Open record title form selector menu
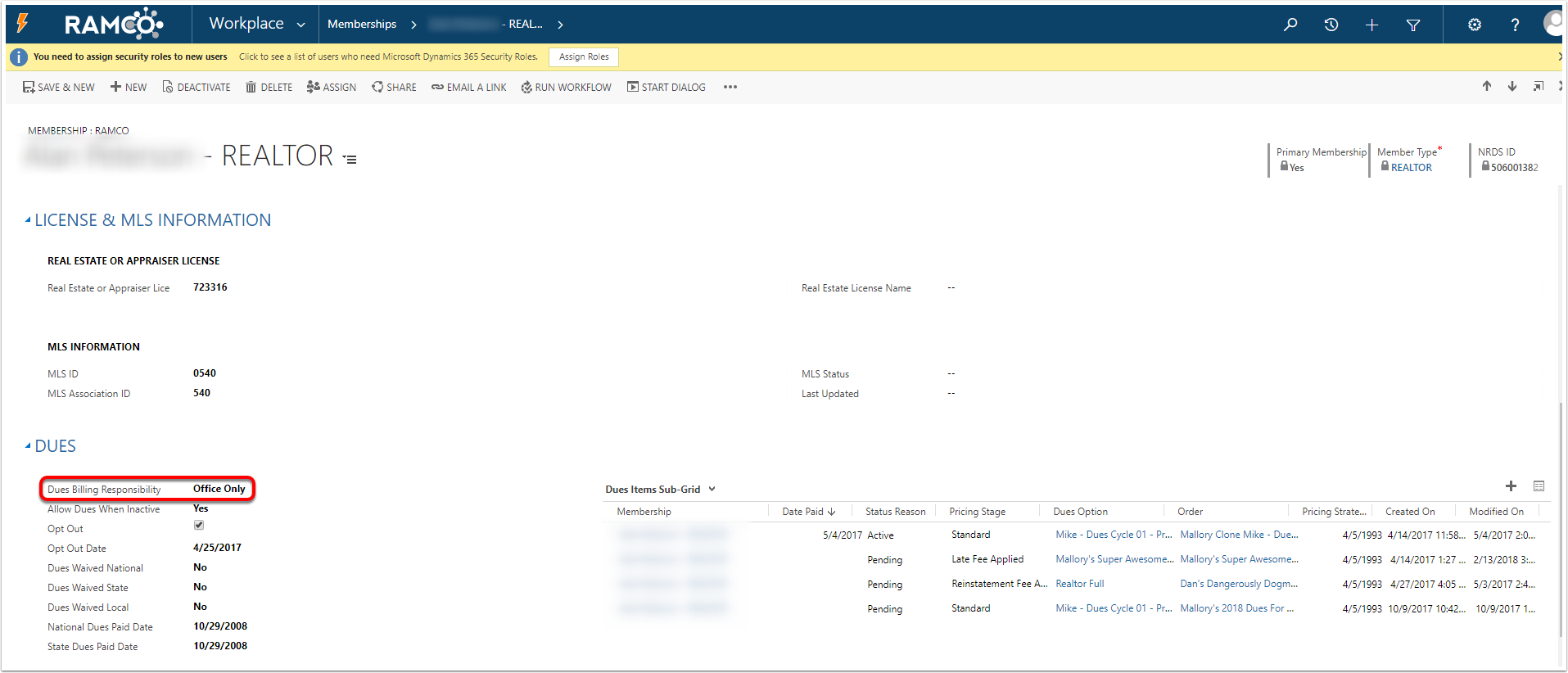This screenshot has height=673, width=1568. pos(350,159)
